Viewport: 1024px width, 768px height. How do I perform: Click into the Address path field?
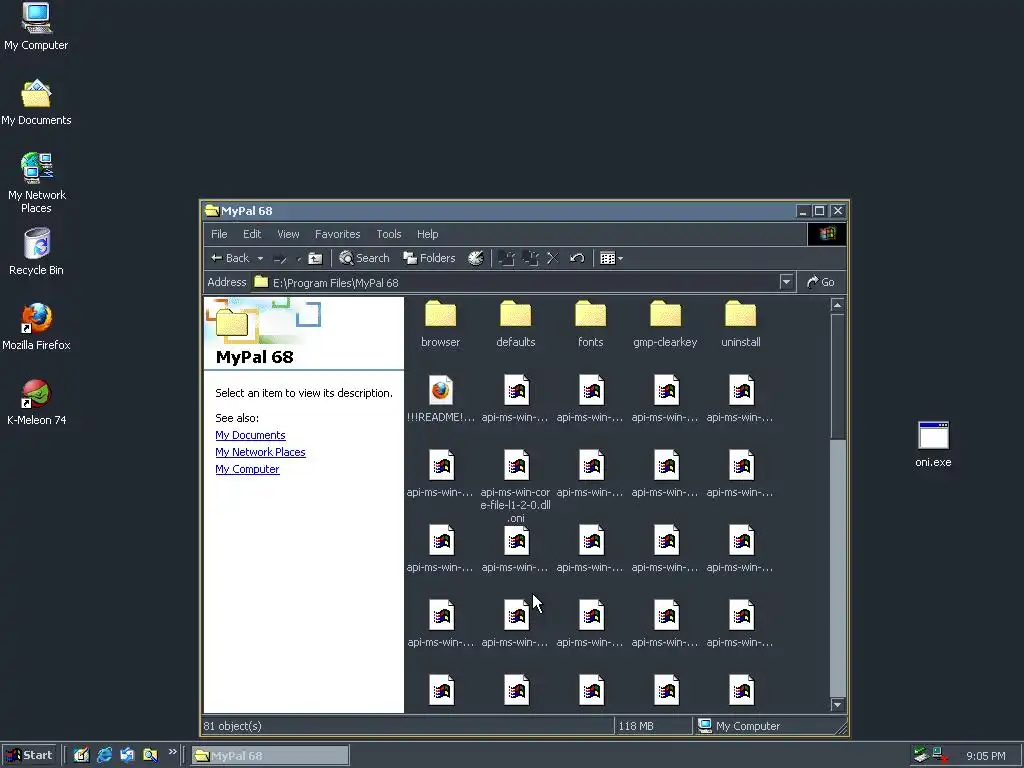tap(516, 282)
